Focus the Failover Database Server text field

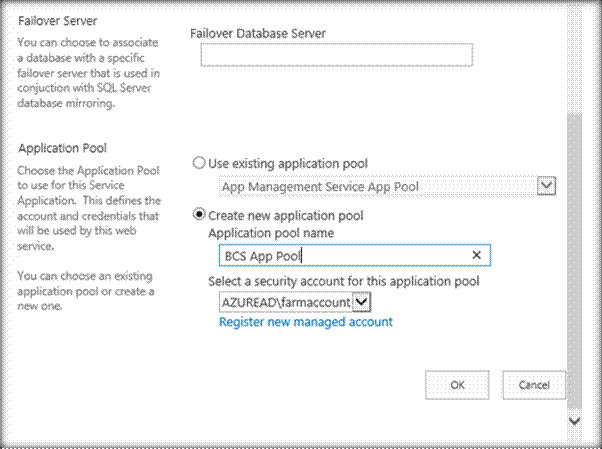click(x=336, y=56)
